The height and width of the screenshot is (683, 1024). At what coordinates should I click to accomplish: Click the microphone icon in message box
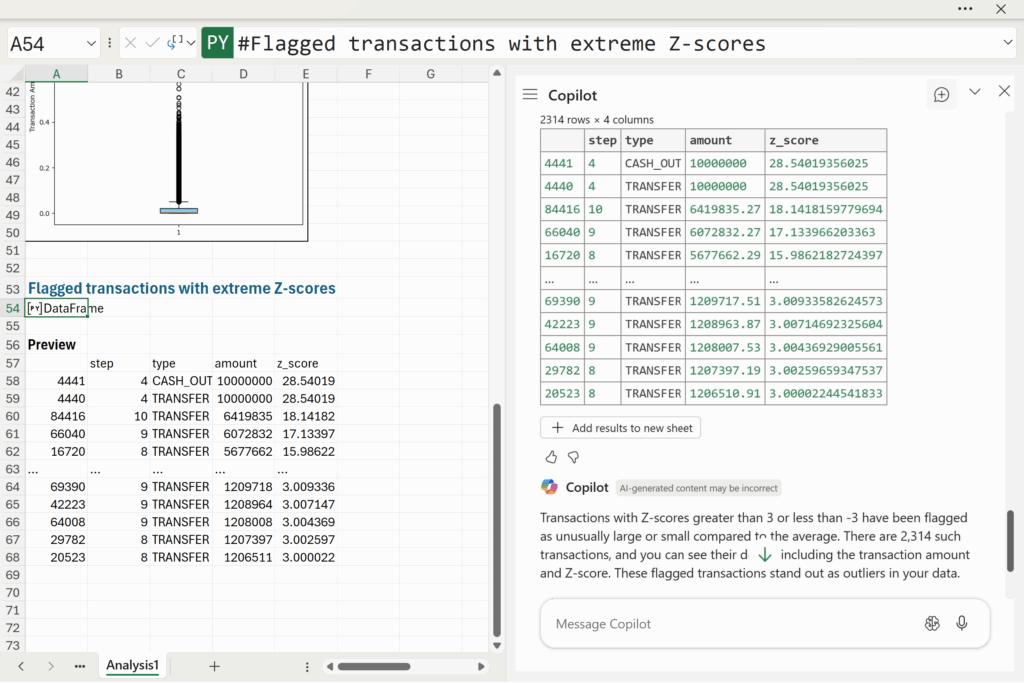coord(962,623)
